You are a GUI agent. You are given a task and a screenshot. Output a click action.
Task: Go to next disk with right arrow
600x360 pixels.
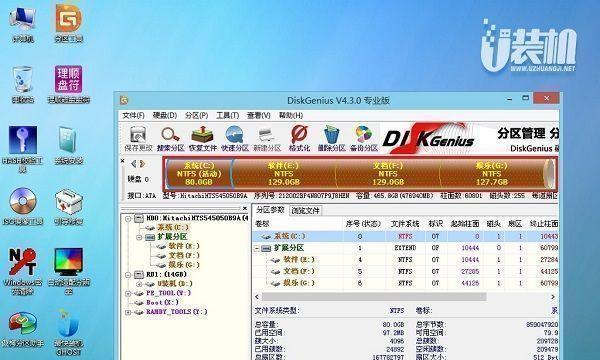click(x=142, y=164)
